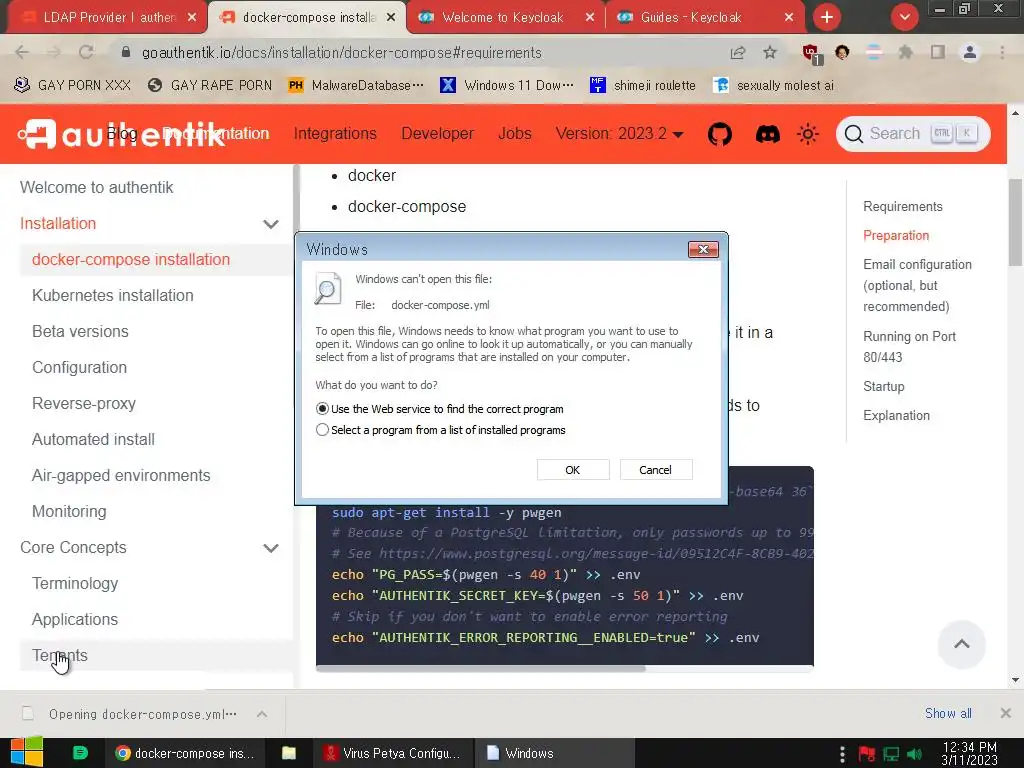1024x768 pixels.
Task: Toggle dark mode with the sun icon
Action: pyautogui.click(x=808, y=134)
